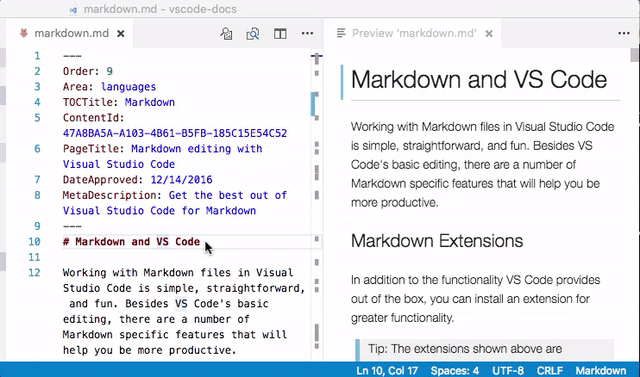The width and height of the screenshot is (640, 377).
Task: Change indentation via Spaces: 4
Action: 455,370
